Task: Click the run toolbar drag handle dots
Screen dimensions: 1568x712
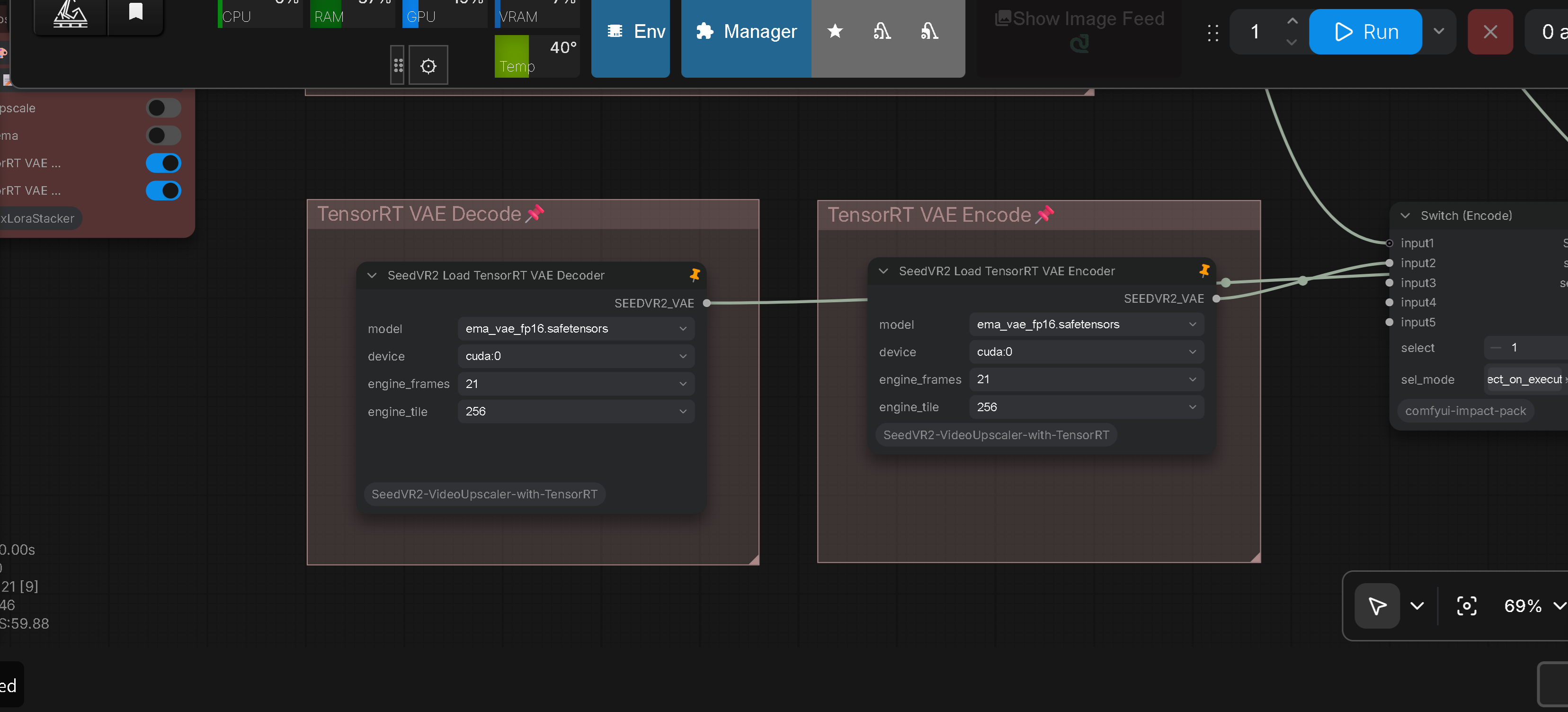Action: [x=1212, y=32]
